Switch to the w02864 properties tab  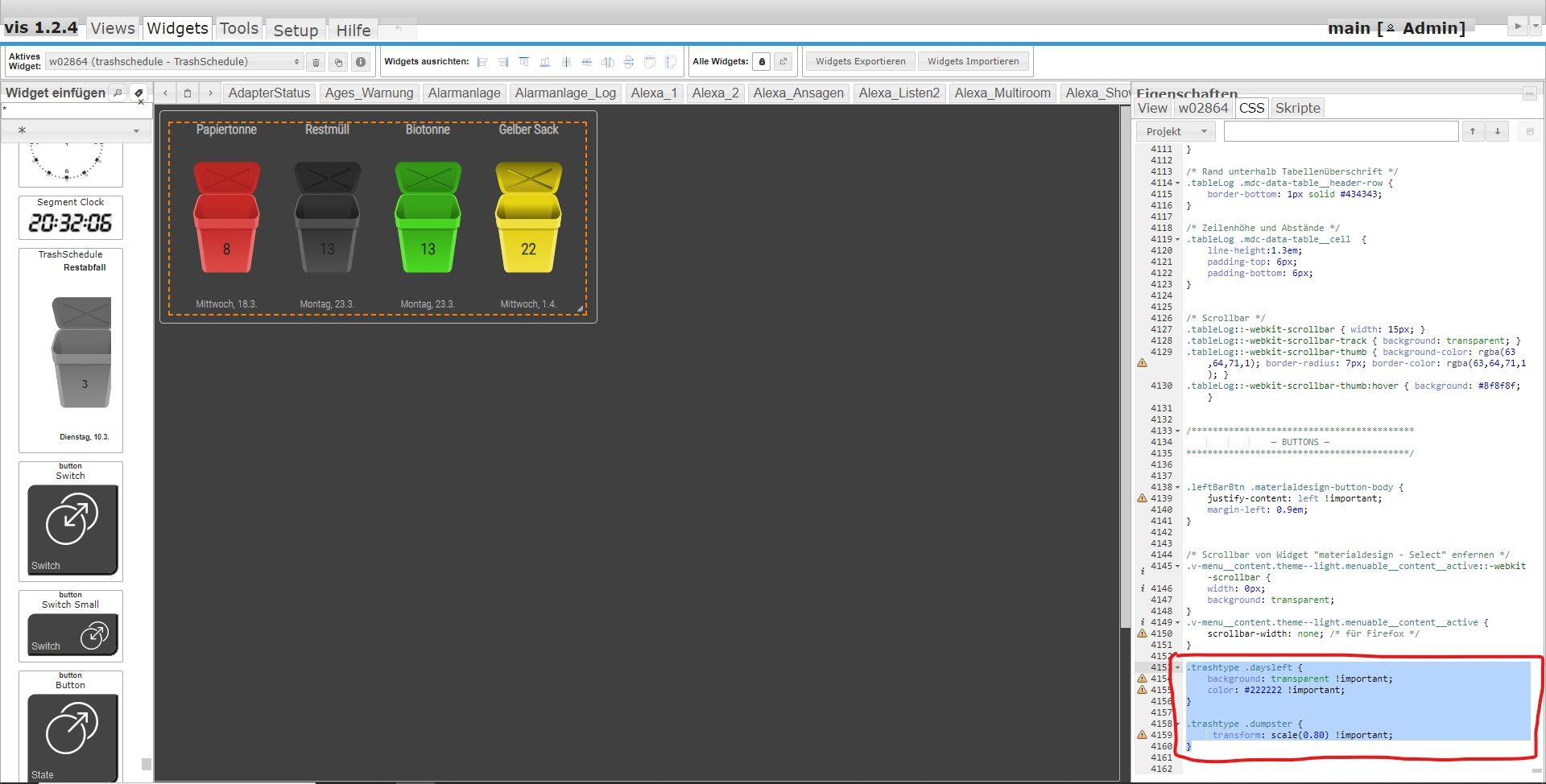(1203, 108)
